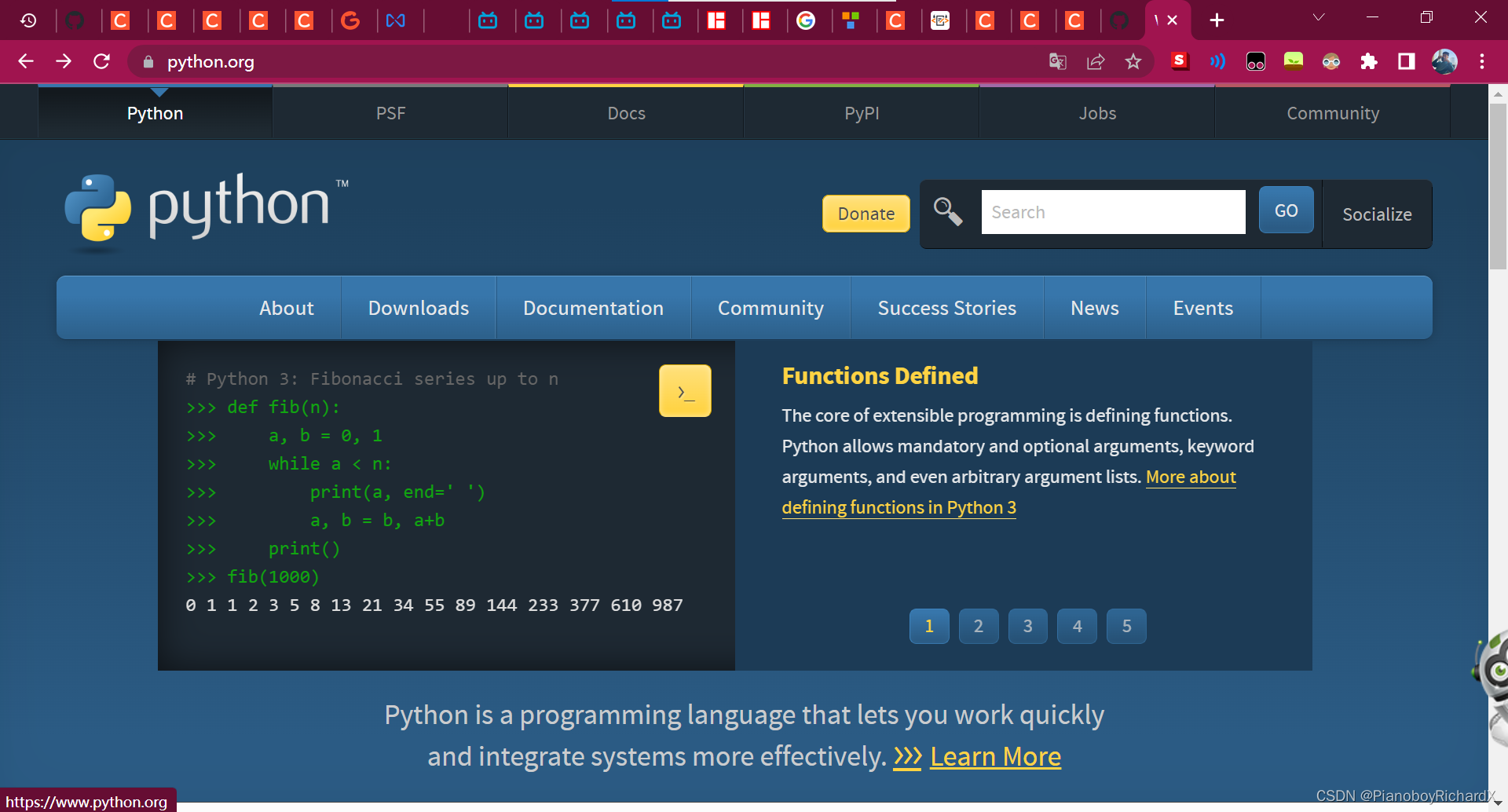Viewport: 1508px width, 812px height.
Task: Open the browser history tab with clock icon
Action: click(x=28, y=20)
